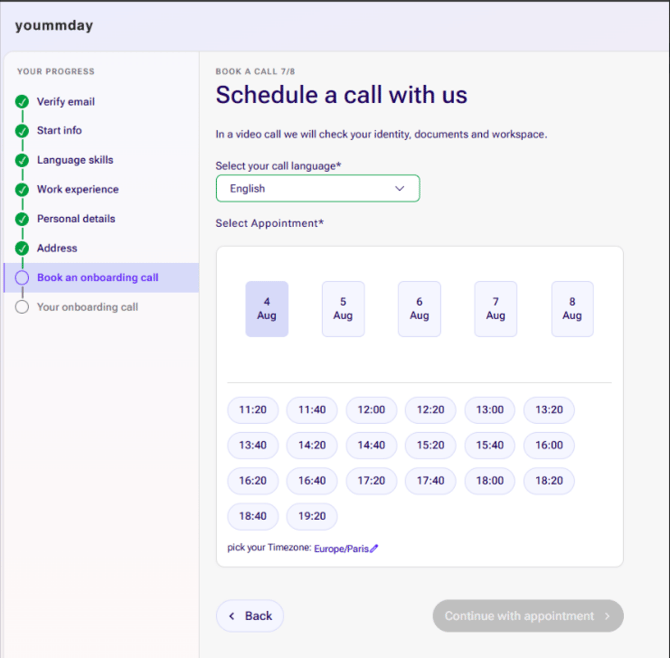Click the green checkmark beside Personal details
Viewport: 670px width, 658px height.
22,219
